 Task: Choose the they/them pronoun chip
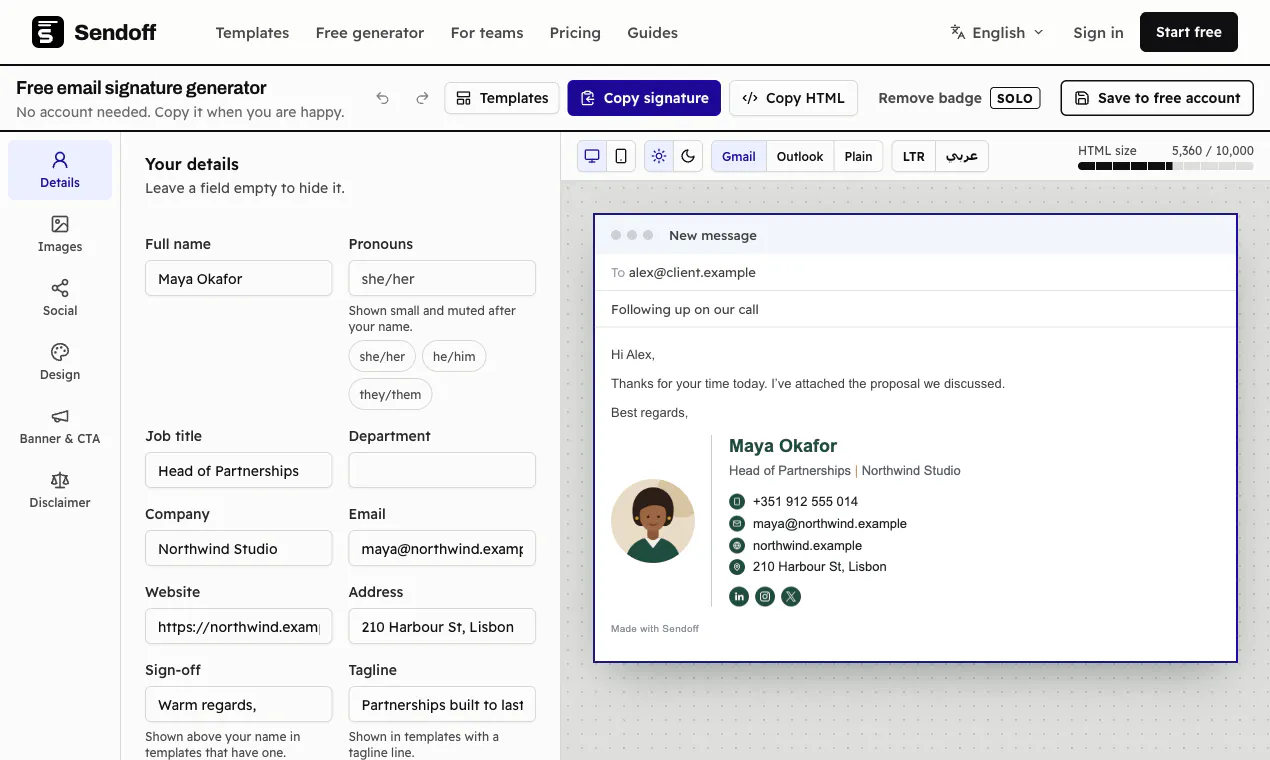[390, 394]
